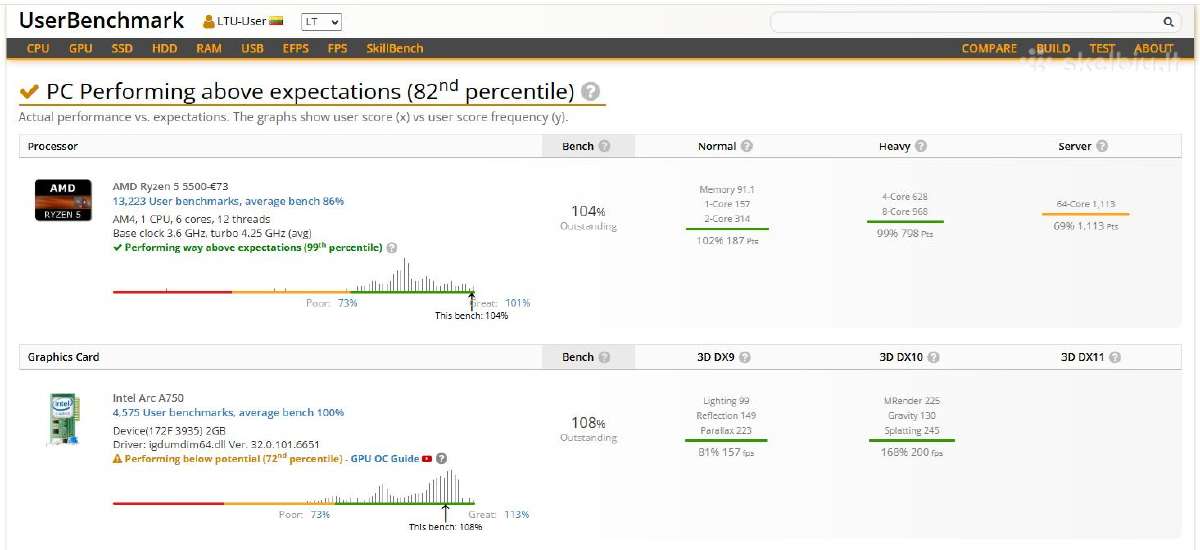This screenshot has width=1200, height=550.
Task: Open the RAM menu item
Action: (209, 48)
